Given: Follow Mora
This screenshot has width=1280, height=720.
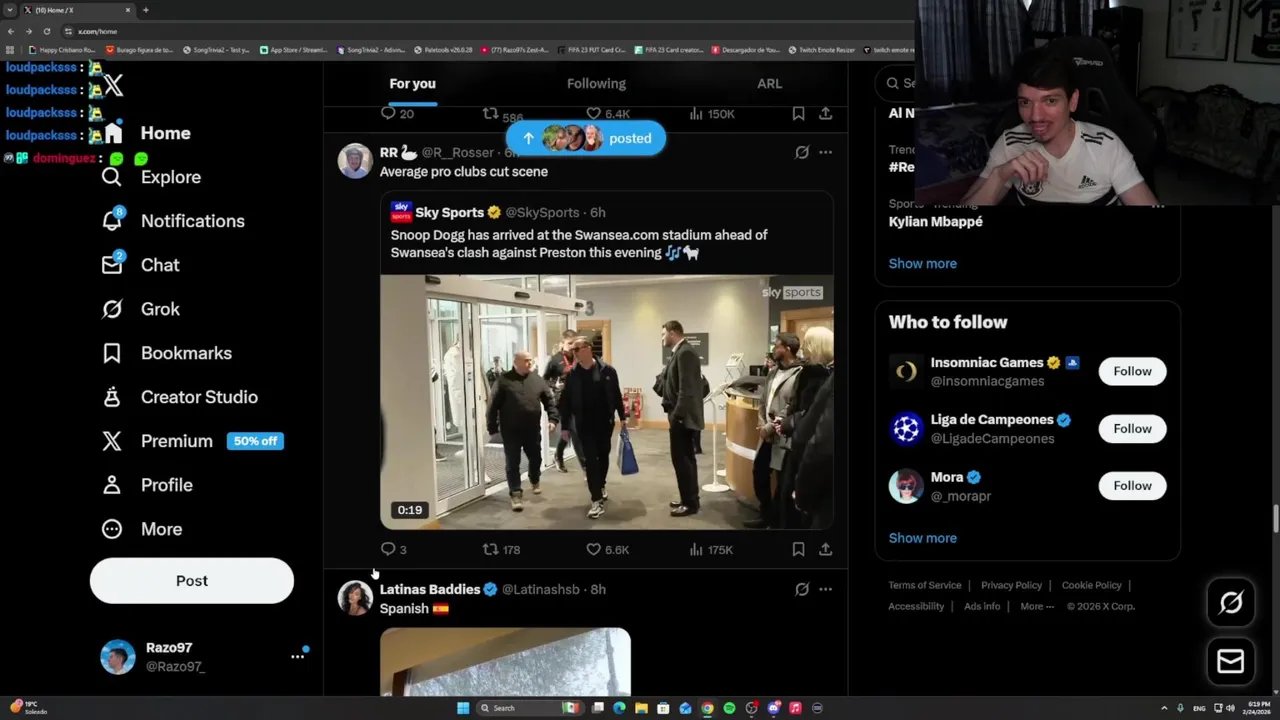Looking at the screenshot, I should pyautogui.click(x=1132, y=486).
